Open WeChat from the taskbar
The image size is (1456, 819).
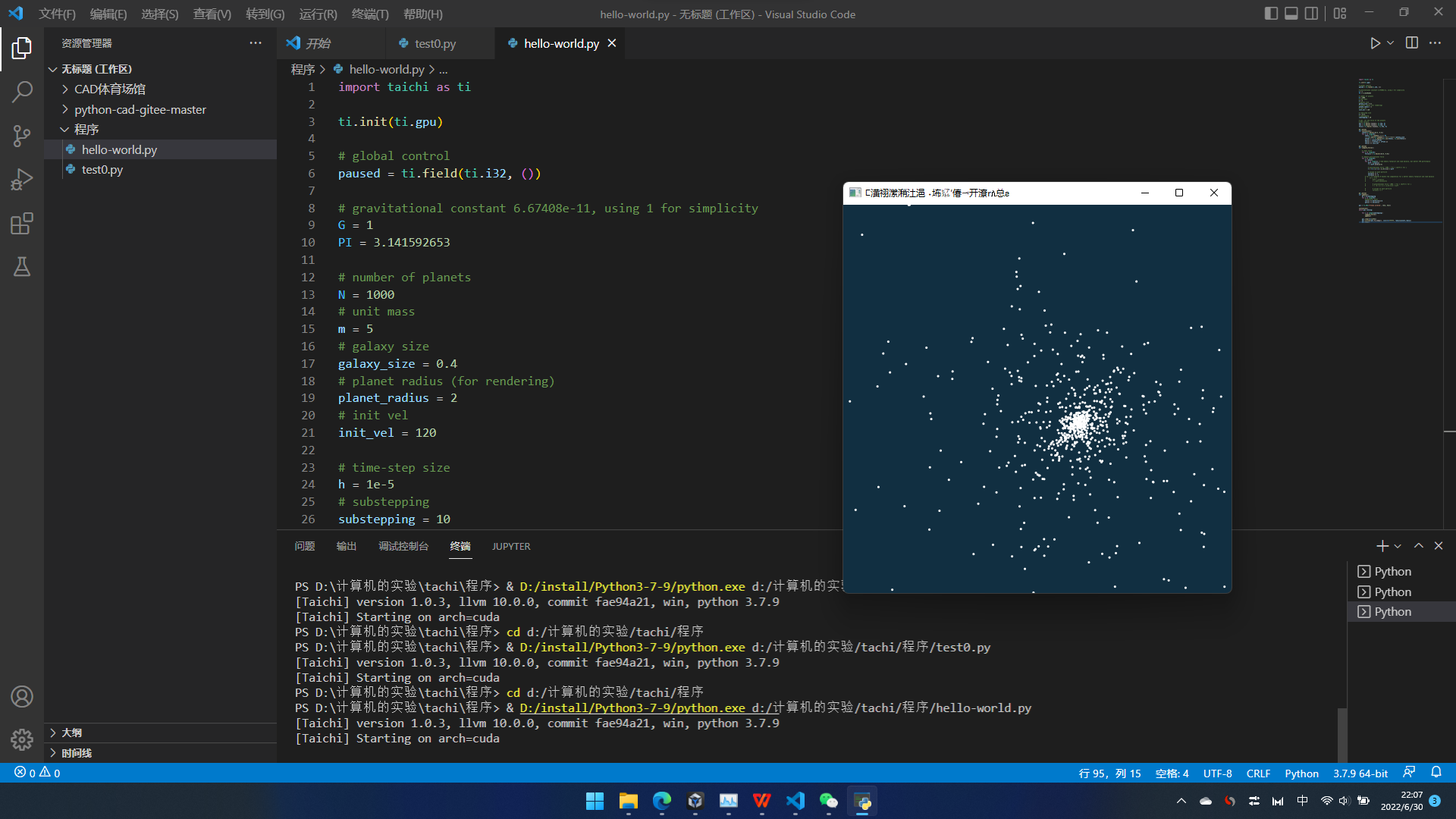click(828, 801)
